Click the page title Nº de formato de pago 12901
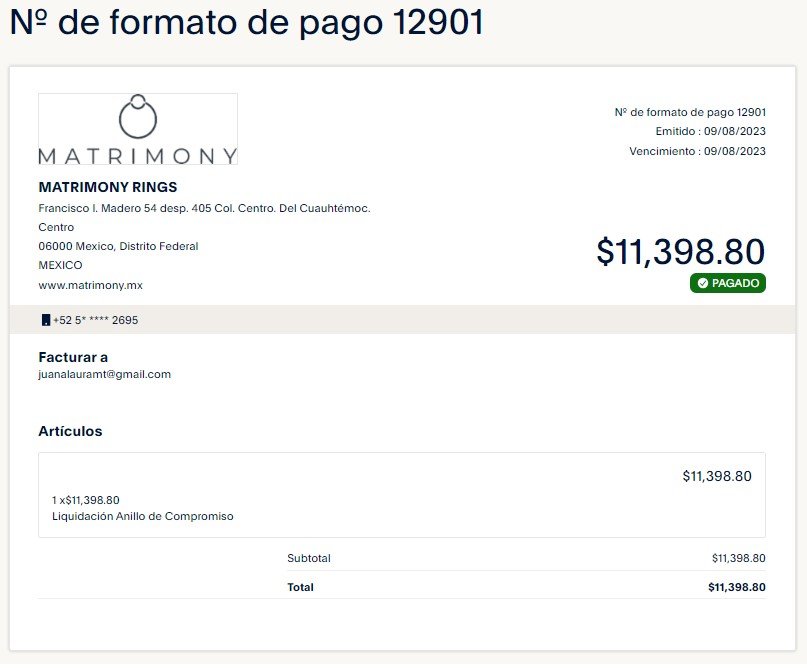Image resolution: width=807 pixels, height=670 pixels. tap(247, 23)
